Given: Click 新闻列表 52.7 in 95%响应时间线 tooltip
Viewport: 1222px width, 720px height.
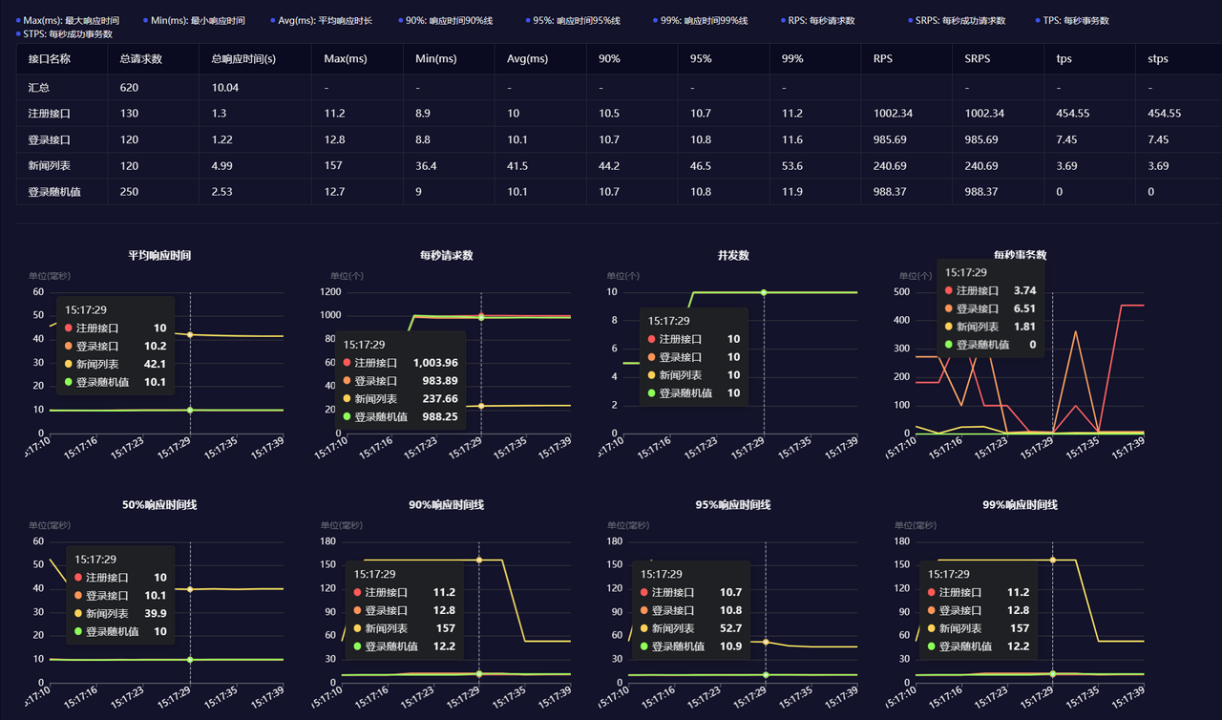Looking at the screenshot, I should pos(693,628).
